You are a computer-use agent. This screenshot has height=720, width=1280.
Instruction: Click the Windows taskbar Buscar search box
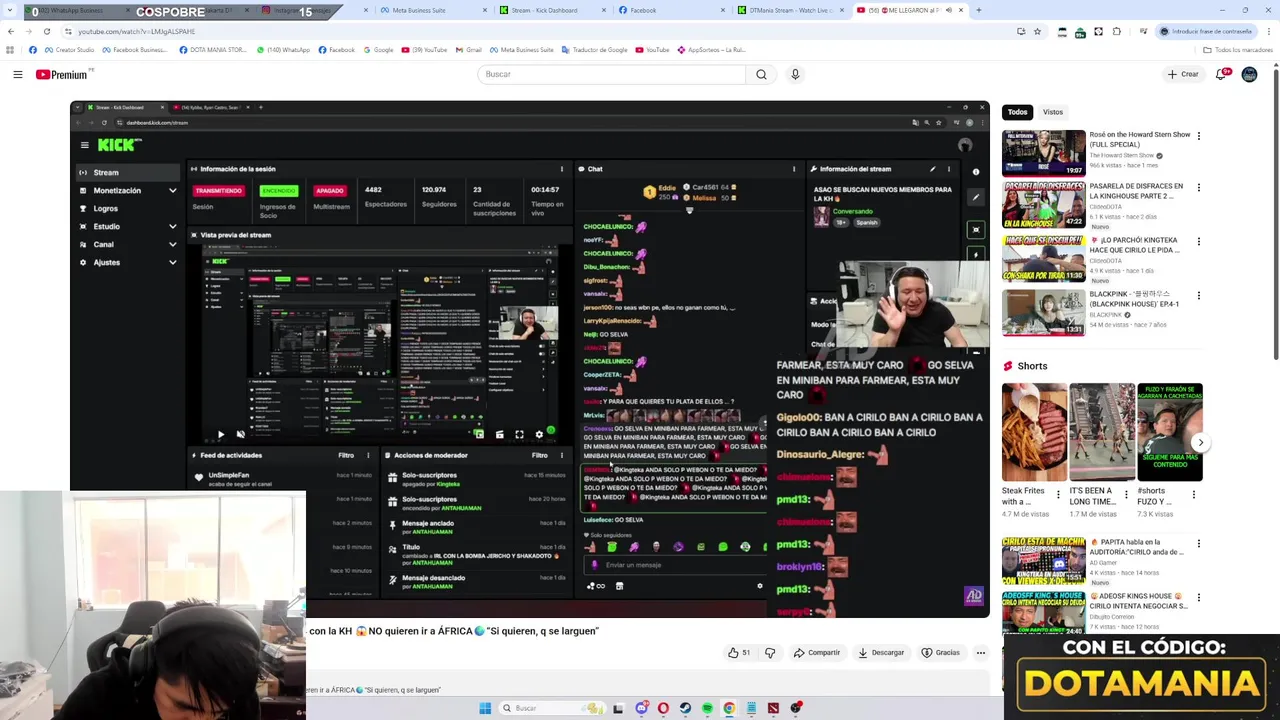coord(553,708)
